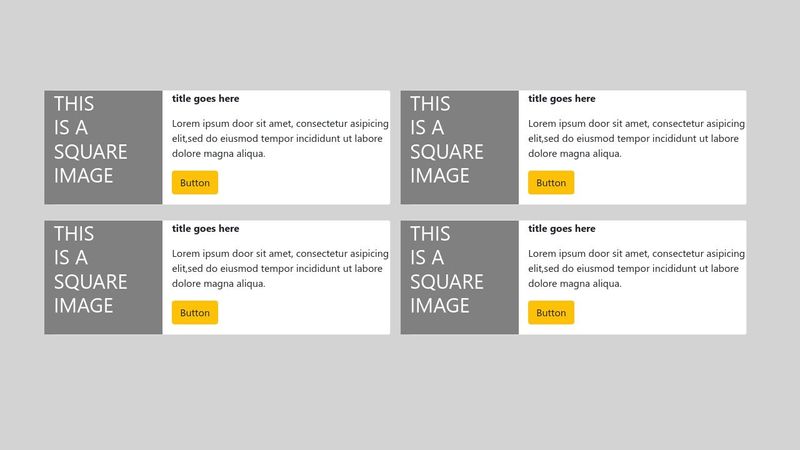Image resolution: width=800 pixels, height=450 pixels.
Task: Click the top-left card's "title goes here" heading
Action: 206,99
